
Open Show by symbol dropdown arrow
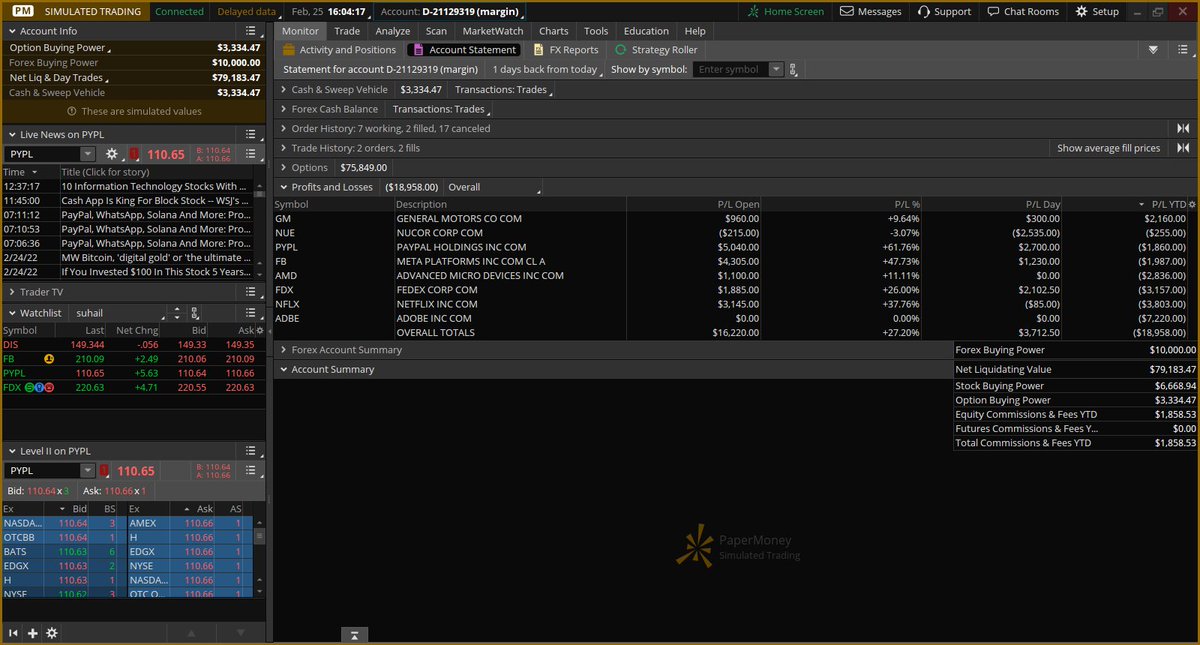[x=777, y=70]
